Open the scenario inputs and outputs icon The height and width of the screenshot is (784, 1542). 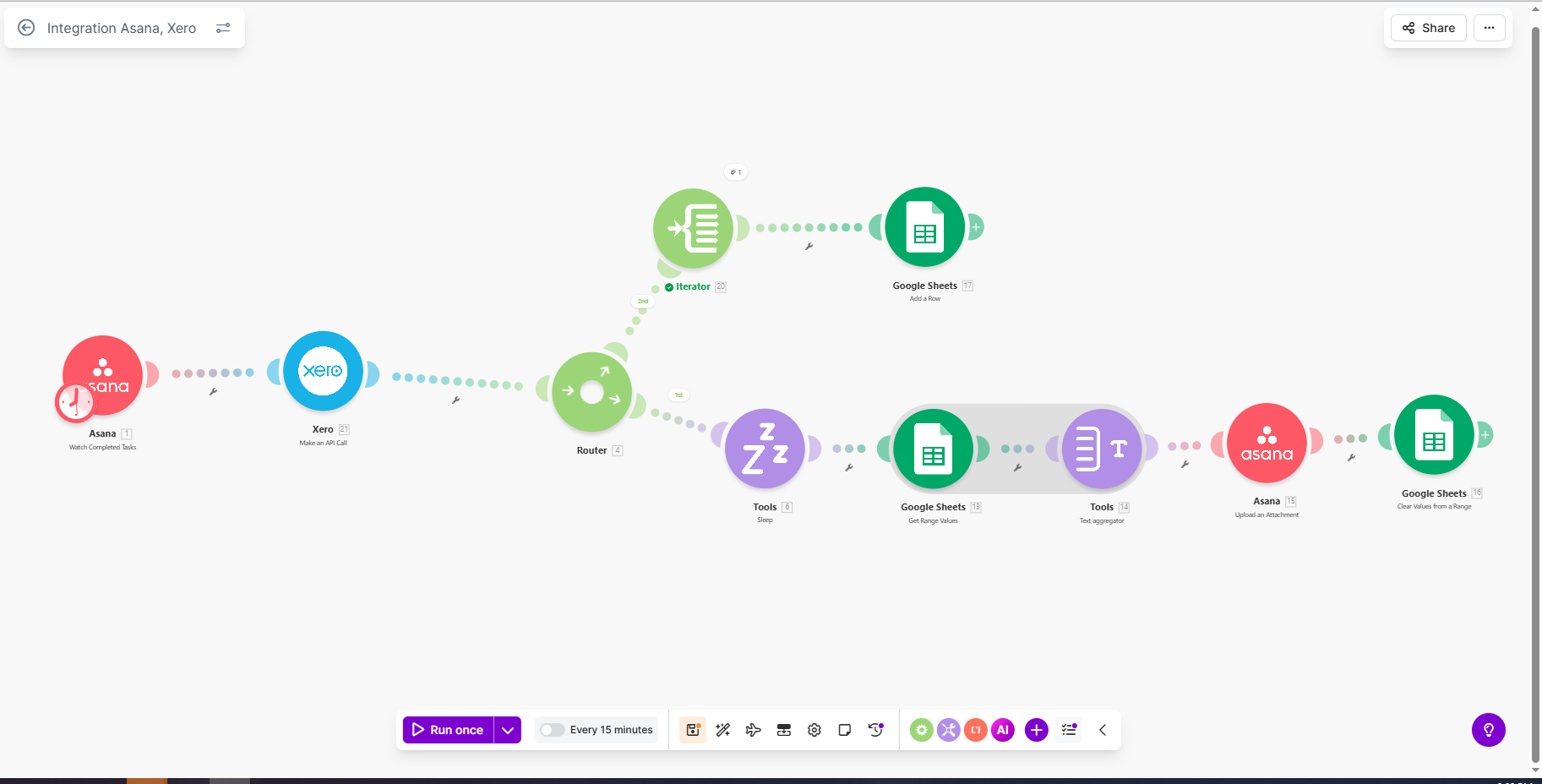[x=784, y=730]
